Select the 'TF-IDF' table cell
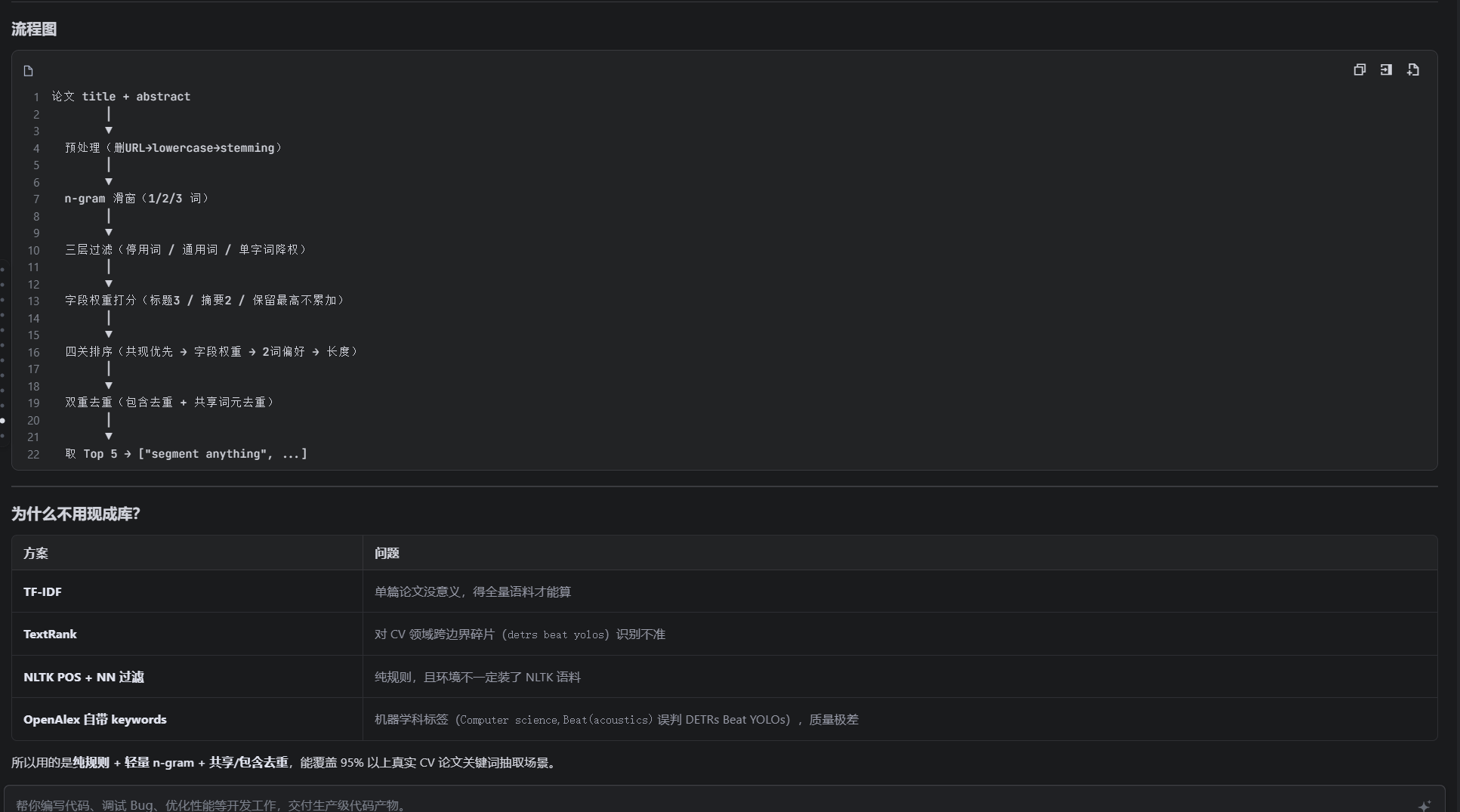 (x=187, y=591)
